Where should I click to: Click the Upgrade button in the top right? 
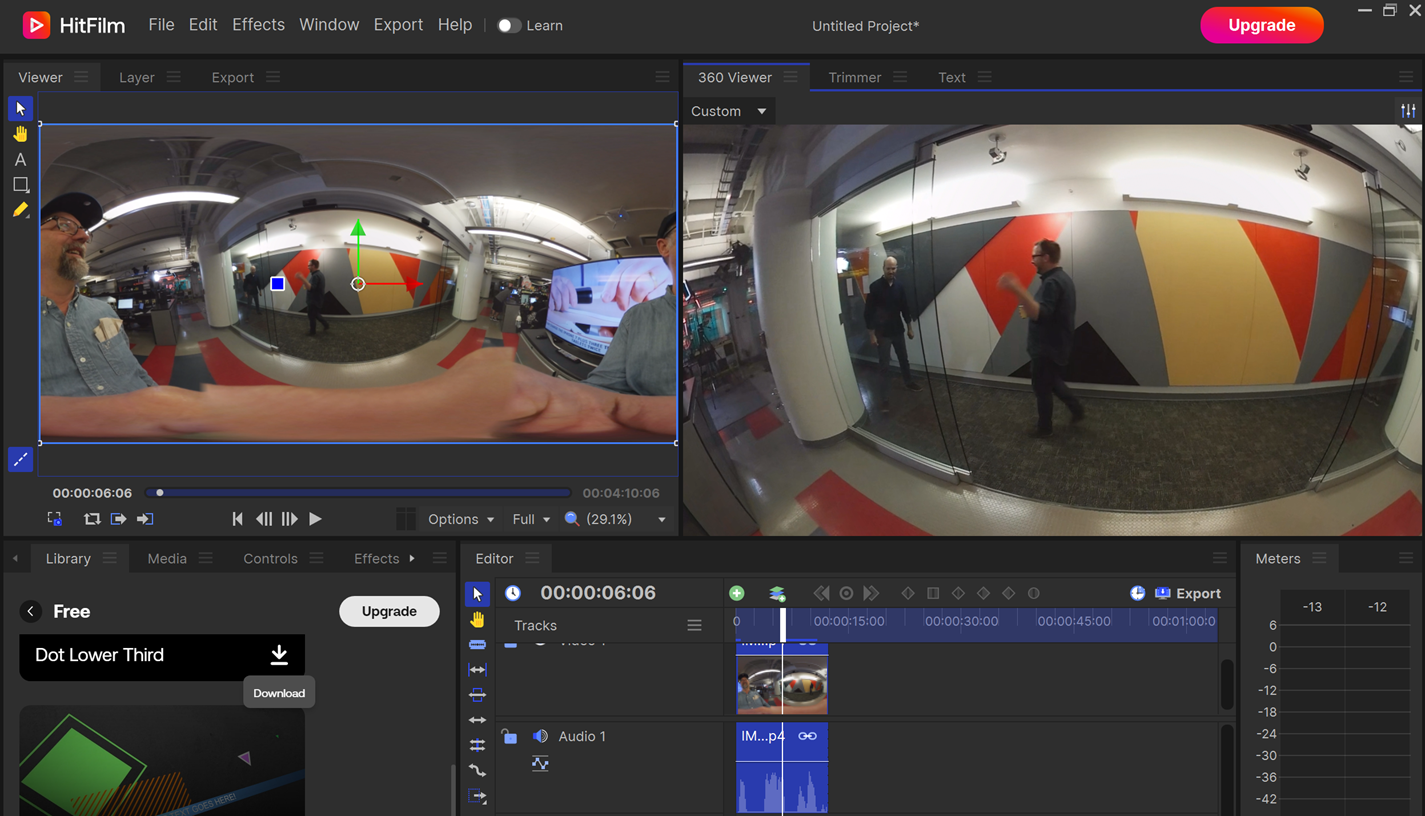tap(1261, 25)
